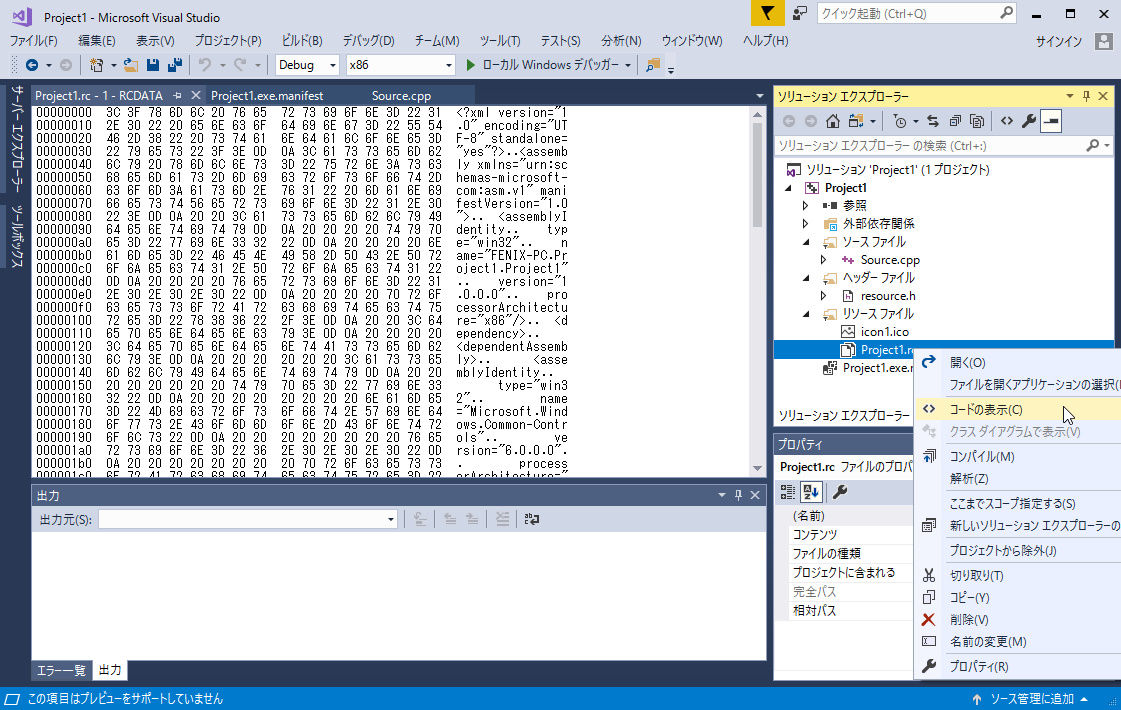Save the current file with the floppy icon
Screen dimensions: 1121x710
coord(152,65)
